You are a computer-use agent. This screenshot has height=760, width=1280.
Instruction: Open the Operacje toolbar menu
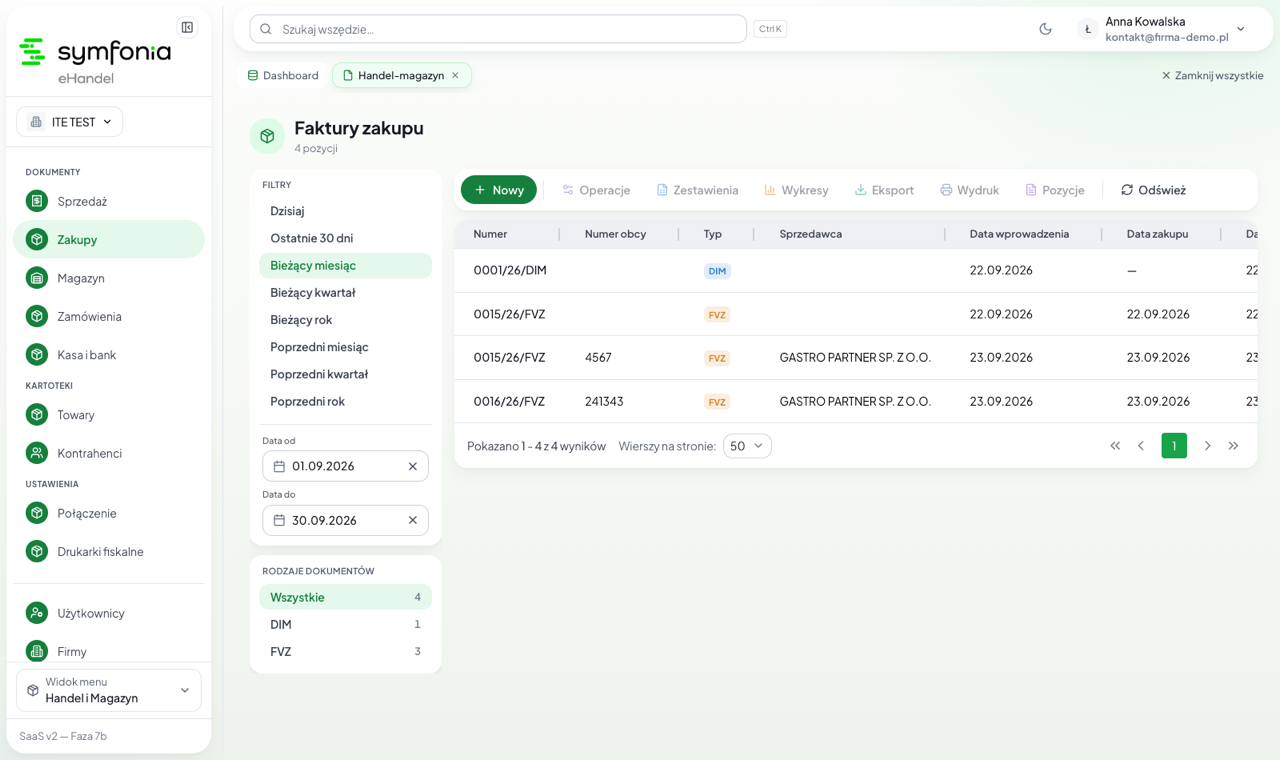click(x=596, y=190)
